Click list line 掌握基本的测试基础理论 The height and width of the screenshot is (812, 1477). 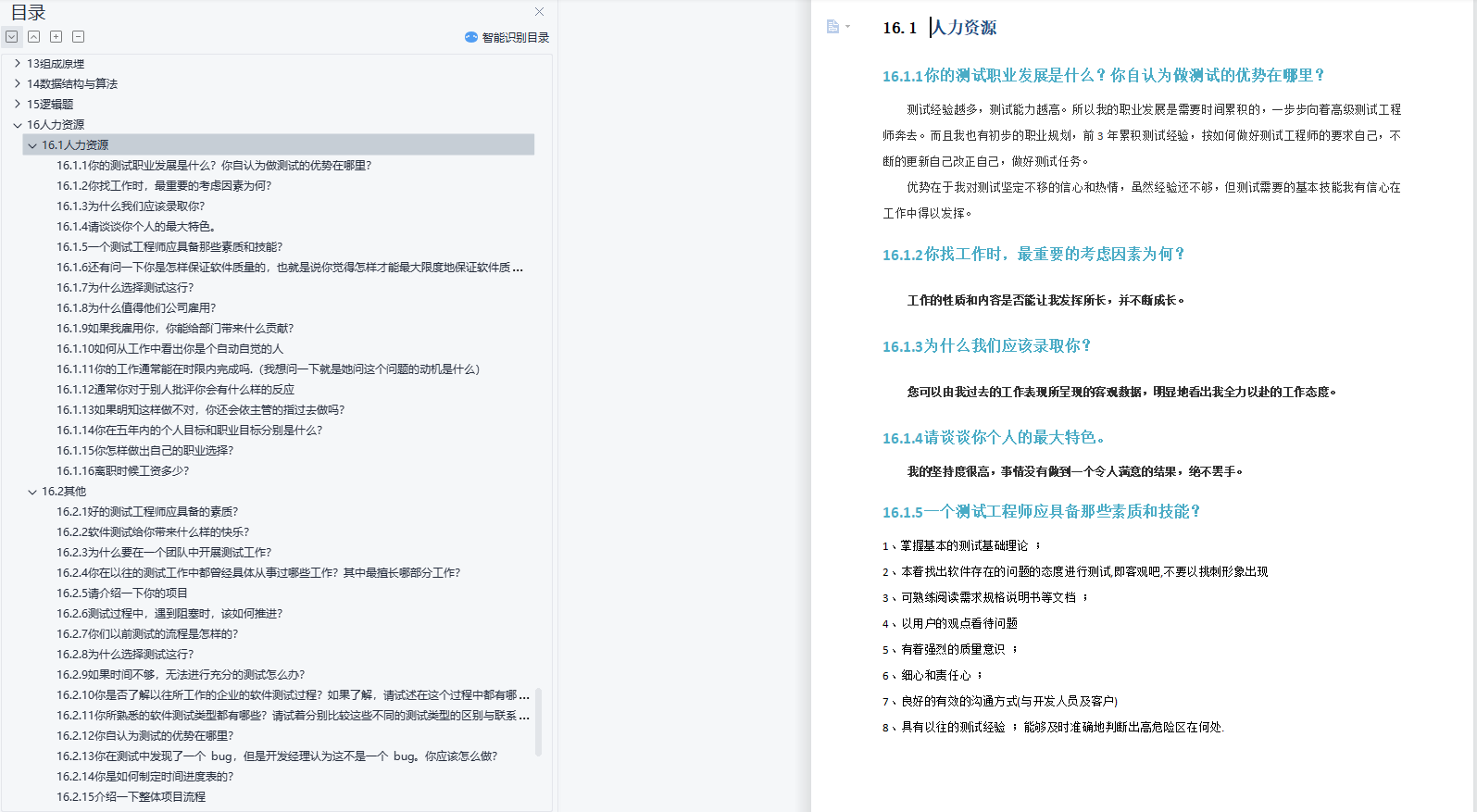(962, 546)
